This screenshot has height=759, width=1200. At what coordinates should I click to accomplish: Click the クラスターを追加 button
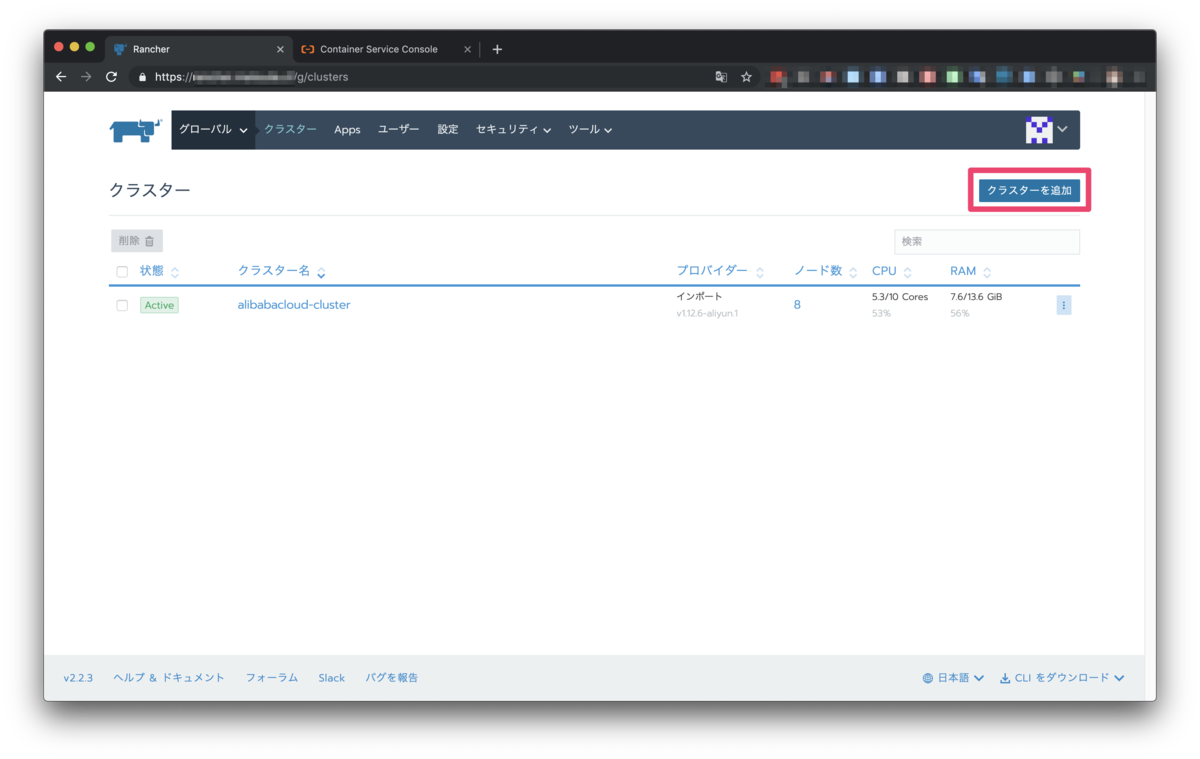click(x=1029, y=190)
